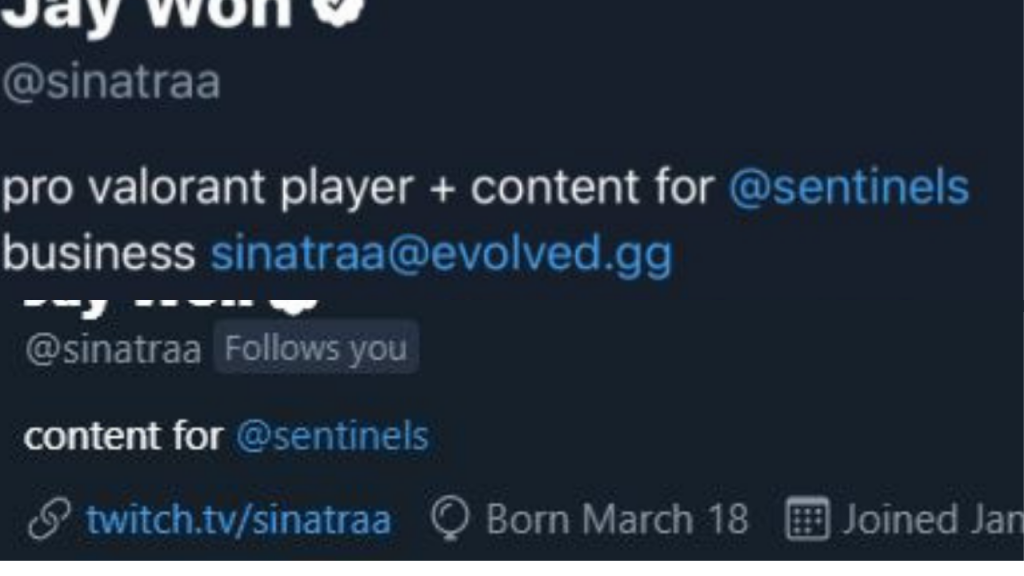Click the Joined Jan date text

point(933,520)
